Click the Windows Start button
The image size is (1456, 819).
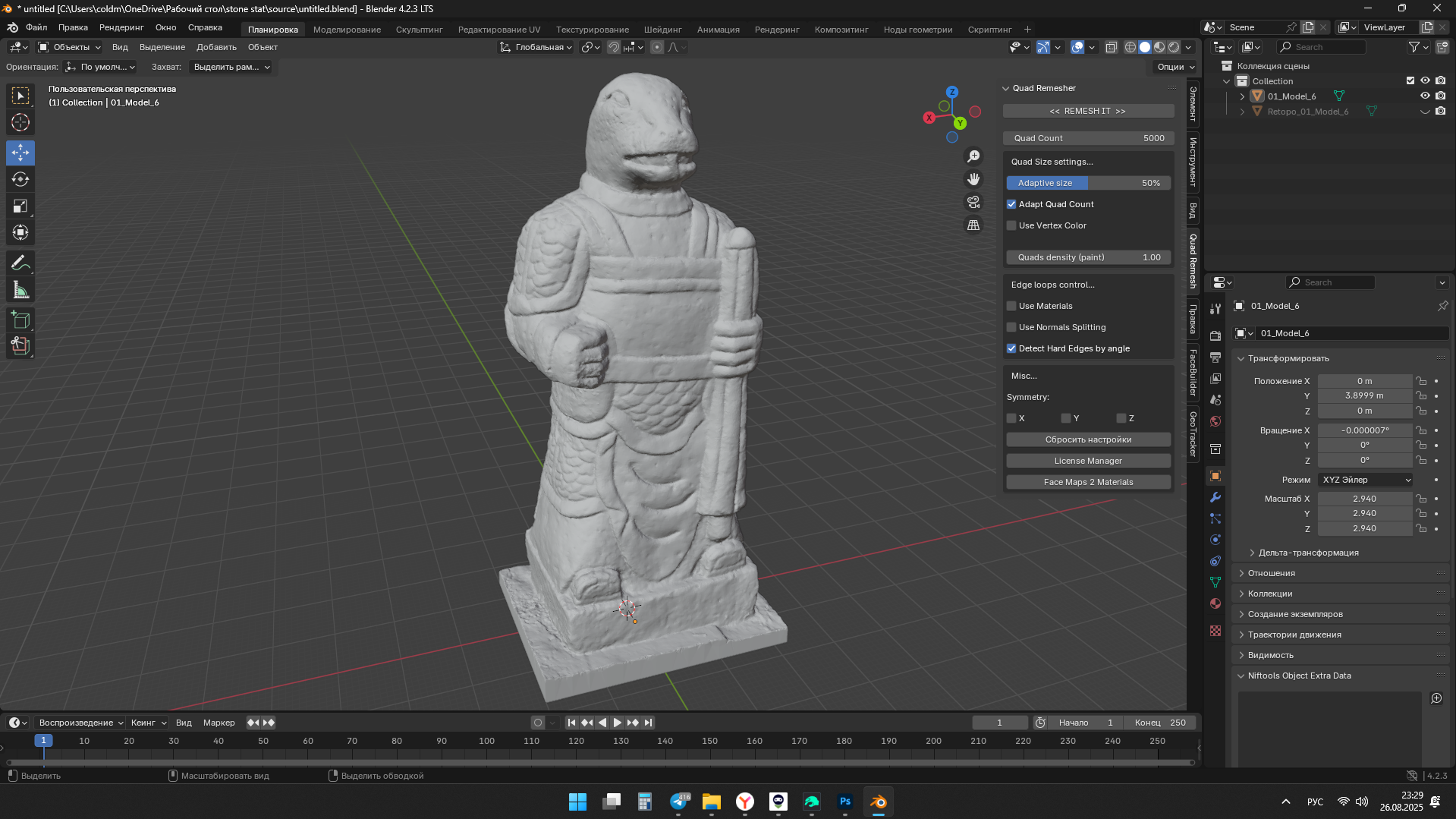(578, 802)
